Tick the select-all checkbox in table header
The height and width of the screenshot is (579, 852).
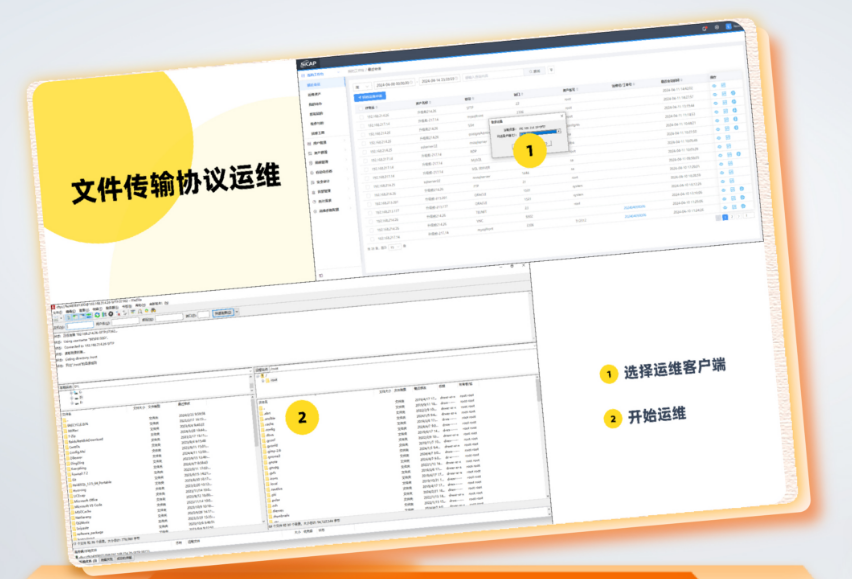click(x=359, y=107)
